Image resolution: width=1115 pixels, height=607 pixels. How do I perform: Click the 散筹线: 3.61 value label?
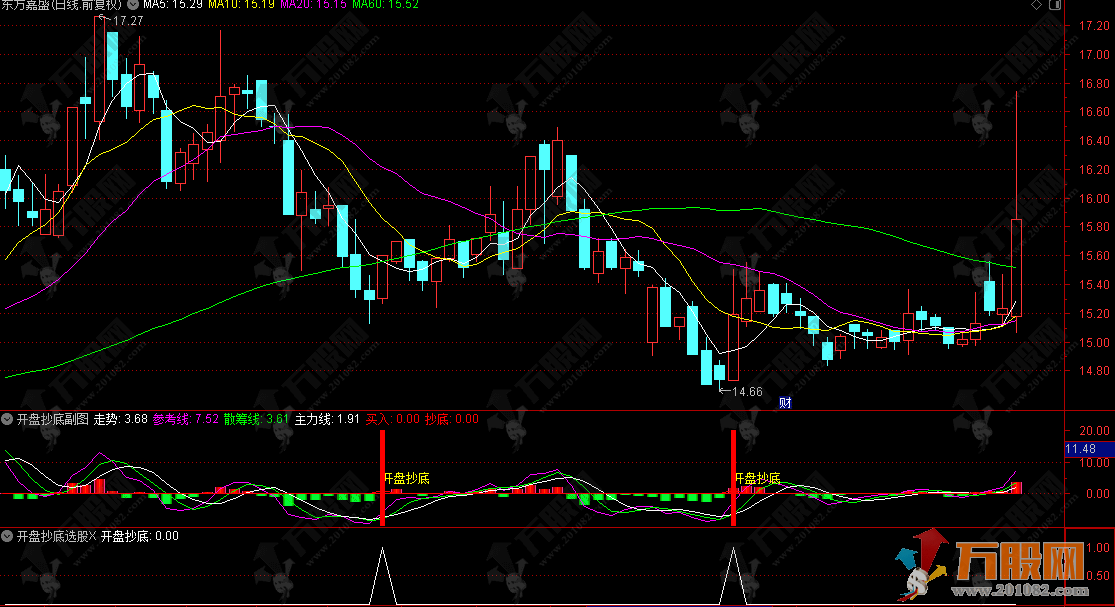point(257,419)
